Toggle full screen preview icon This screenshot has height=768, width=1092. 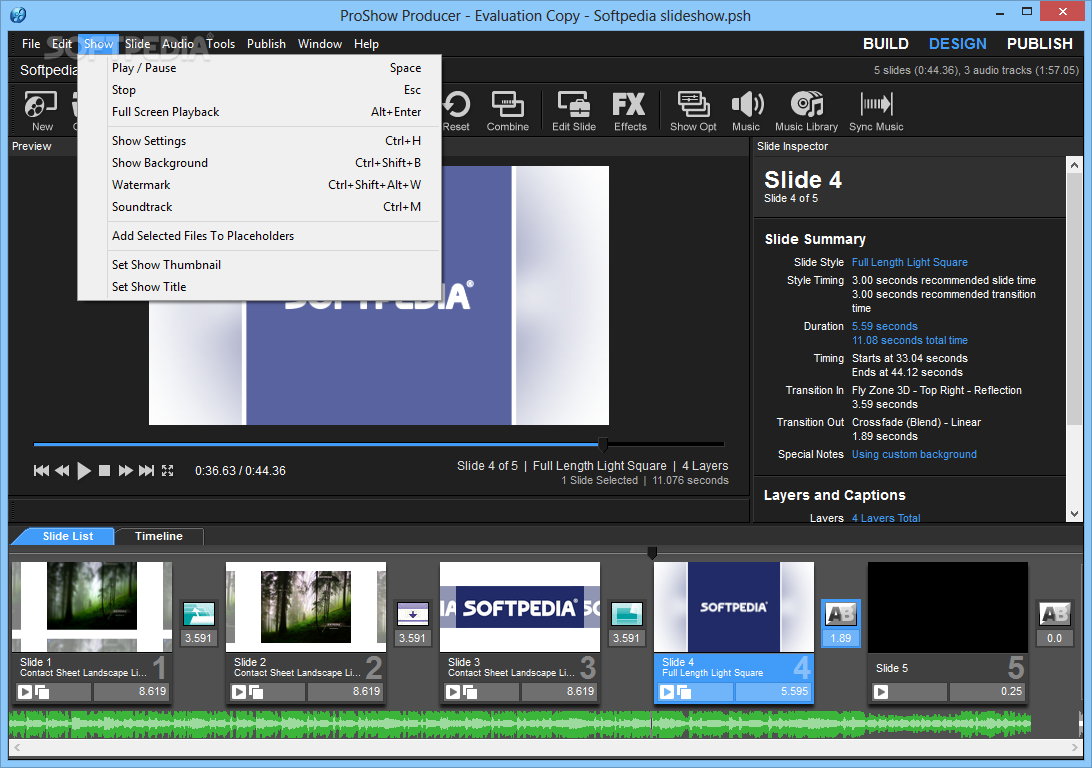point(167,471)
